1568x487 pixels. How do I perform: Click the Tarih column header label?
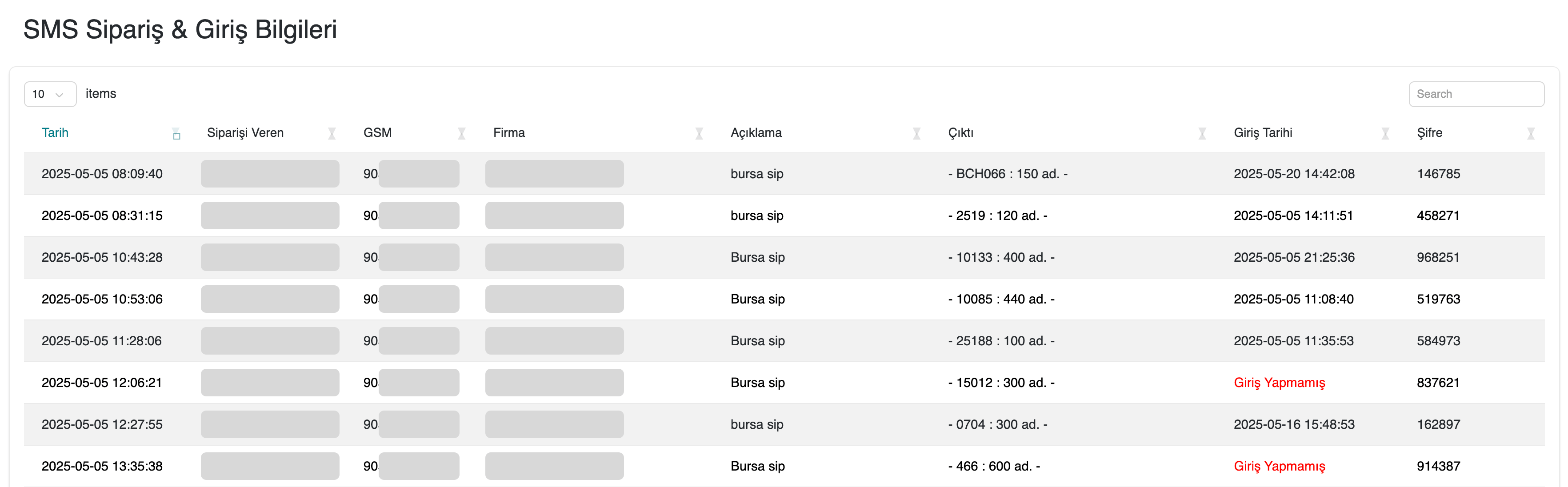(x=55, y=133)
